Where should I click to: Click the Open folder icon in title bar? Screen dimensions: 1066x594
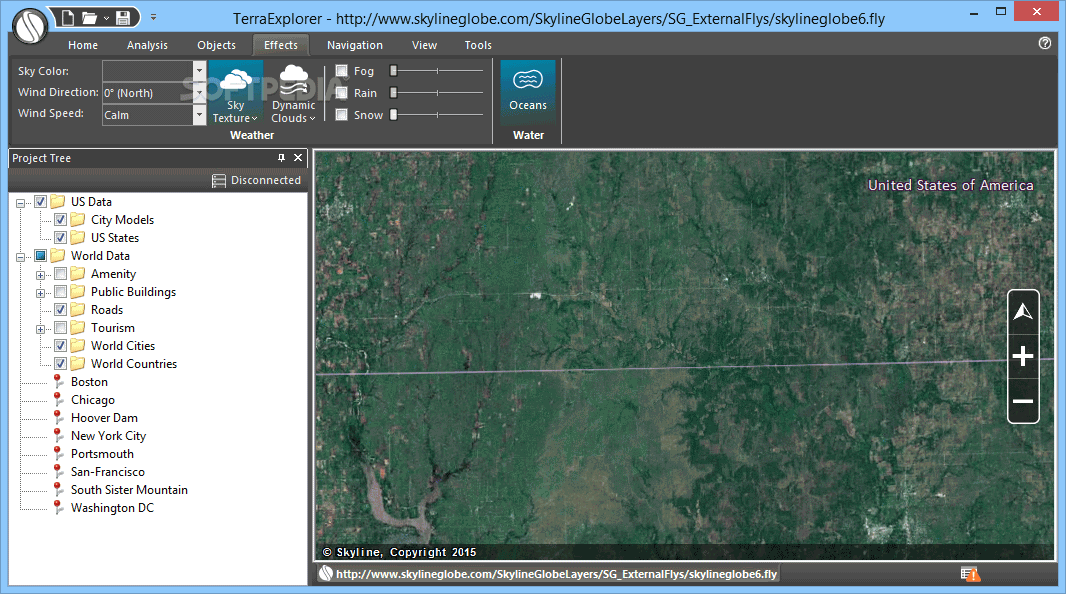[x=89, y=18]
